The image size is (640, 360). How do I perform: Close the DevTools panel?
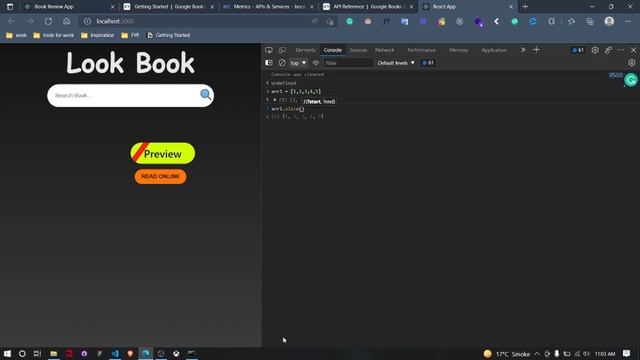tap(633, 50)
